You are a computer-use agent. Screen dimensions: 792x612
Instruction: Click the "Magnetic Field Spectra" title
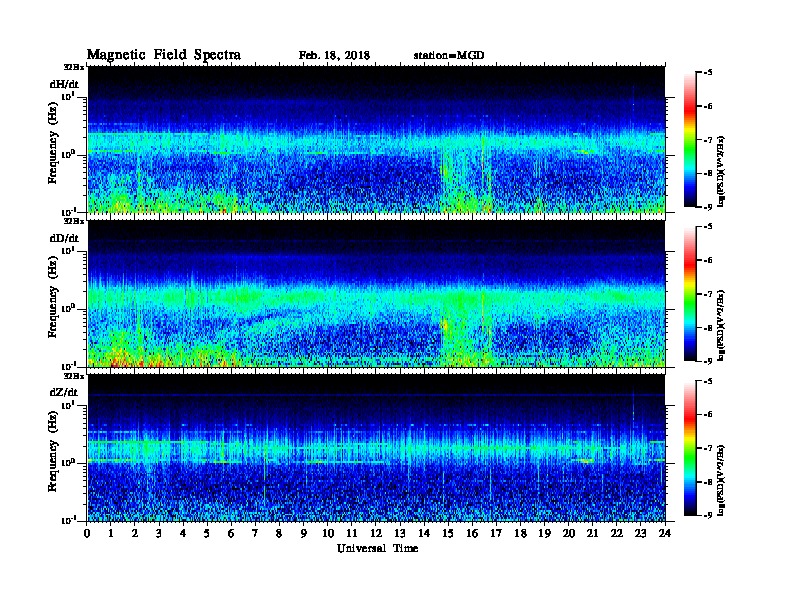pyautogui.click(x=164, y=55)
